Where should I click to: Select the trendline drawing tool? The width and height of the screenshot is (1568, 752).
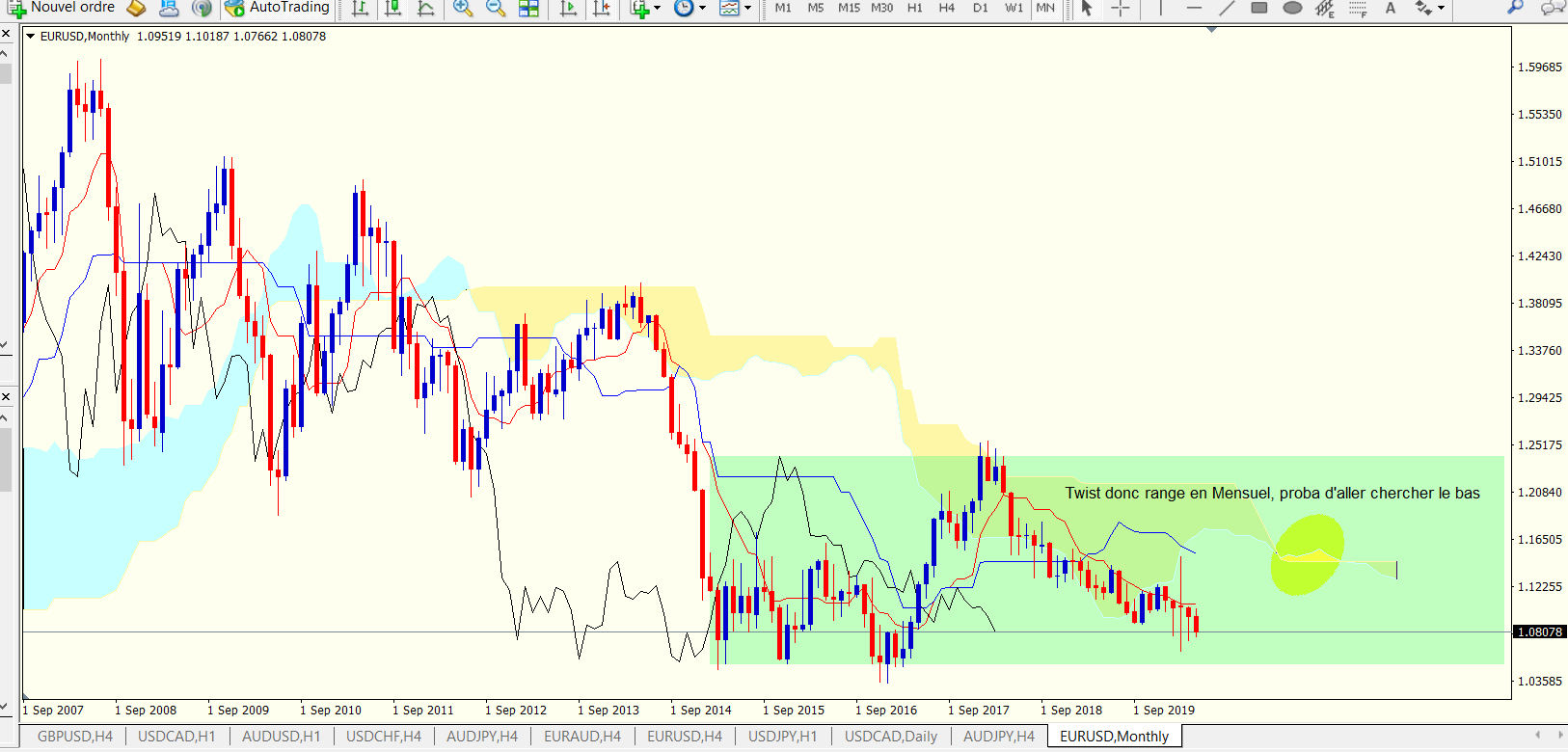pyautogui.click(x=1227, y=8)
